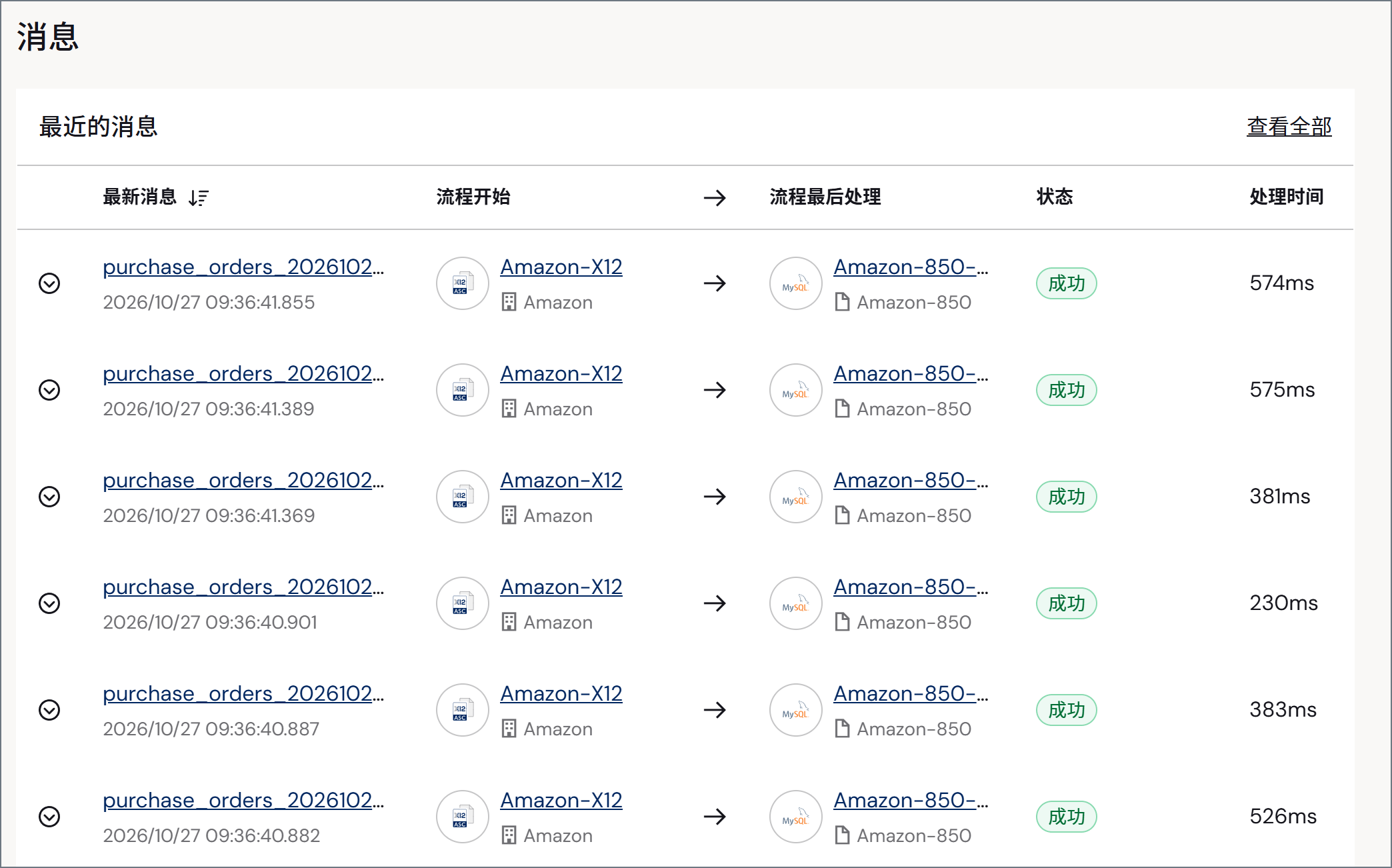Click MySQL icon in the 526ms row
The height and width of the screenshot is (868, 1392).
[x=796, y=817]
